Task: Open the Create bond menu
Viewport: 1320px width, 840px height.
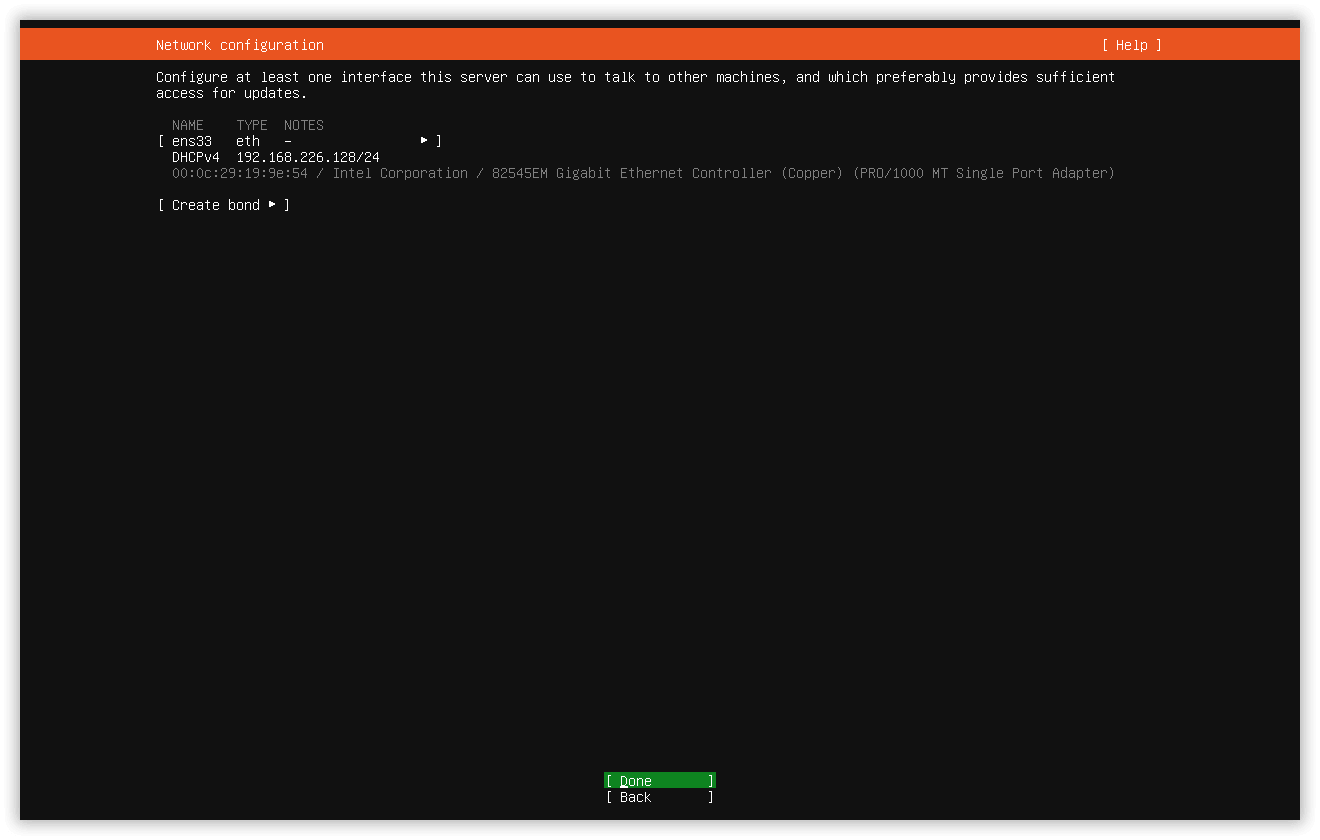Action: 224,205
